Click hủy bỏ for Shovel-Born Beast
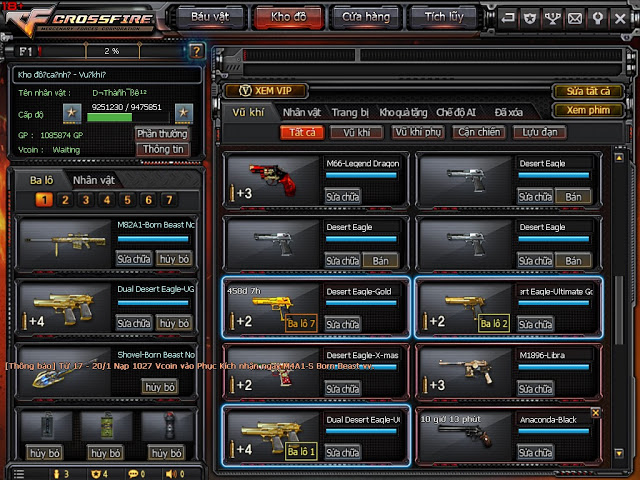The image size is (640, 480). coord(160,387)
